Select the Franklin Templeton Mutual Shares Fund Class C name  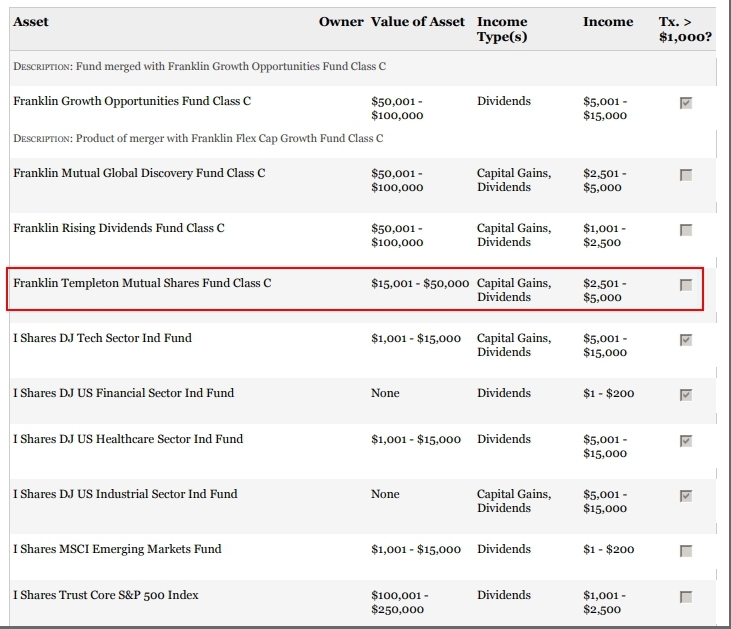point(142,283)
